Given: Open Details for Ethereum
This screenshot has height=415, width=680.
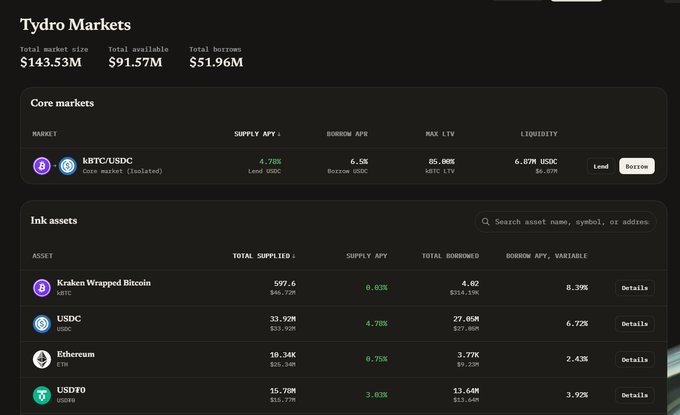Looking at the screenshot, I should pyautogui.click(x=634, y=359).
